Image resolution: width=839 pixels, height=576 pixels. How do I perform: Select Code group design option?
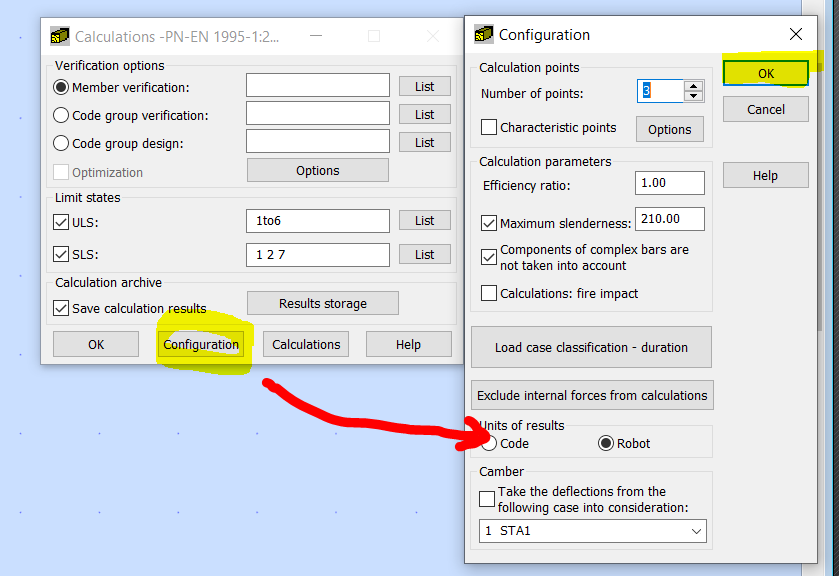click(61, 143)
